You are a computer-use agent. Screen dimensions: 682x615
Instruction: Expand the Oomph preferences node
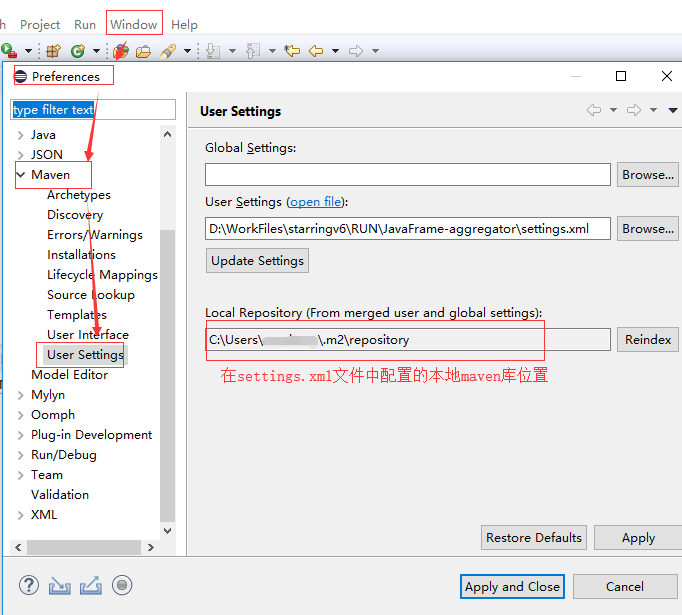click(20, 415)
